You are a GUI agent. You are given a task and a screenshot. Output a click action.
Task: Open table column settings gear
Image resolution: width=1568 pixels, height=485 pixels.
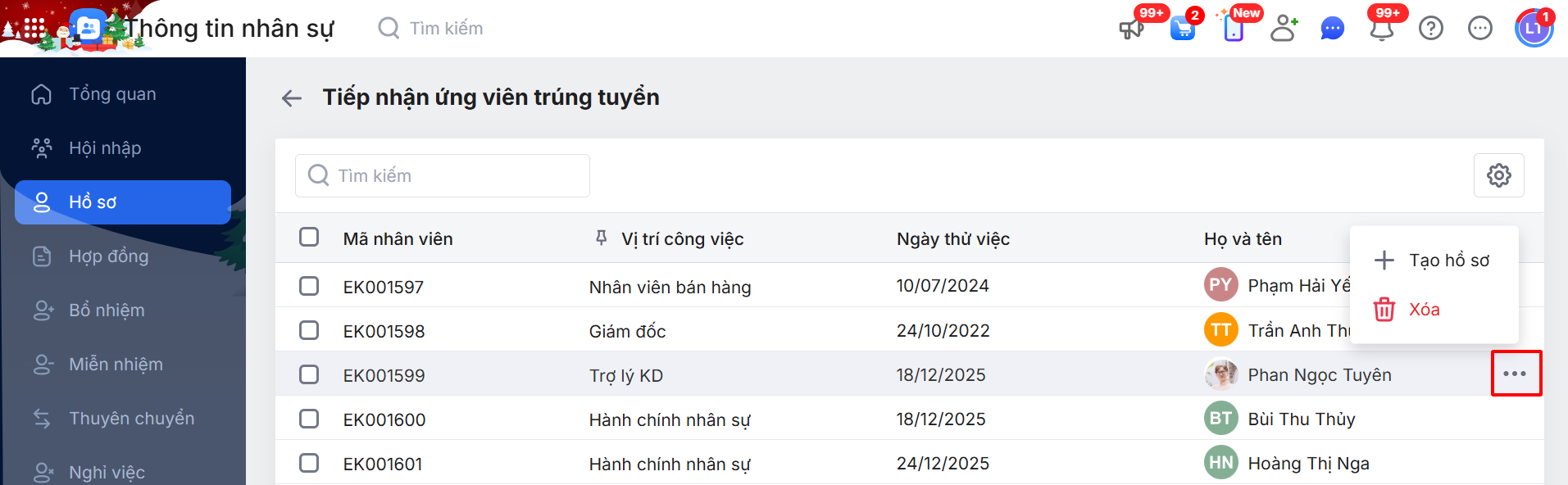tap(1499, 175)
